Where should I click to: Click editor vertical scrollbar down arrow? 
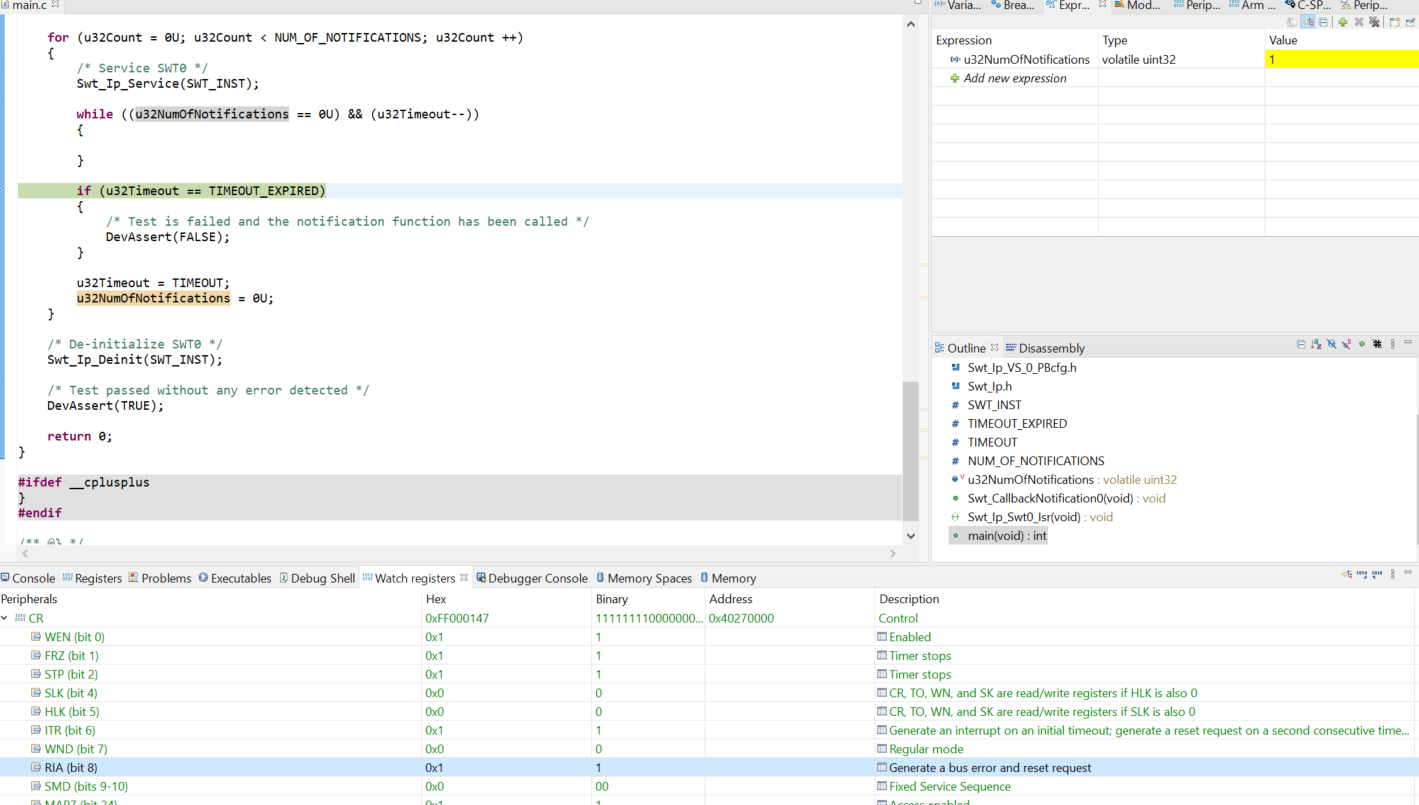point(910,536)
